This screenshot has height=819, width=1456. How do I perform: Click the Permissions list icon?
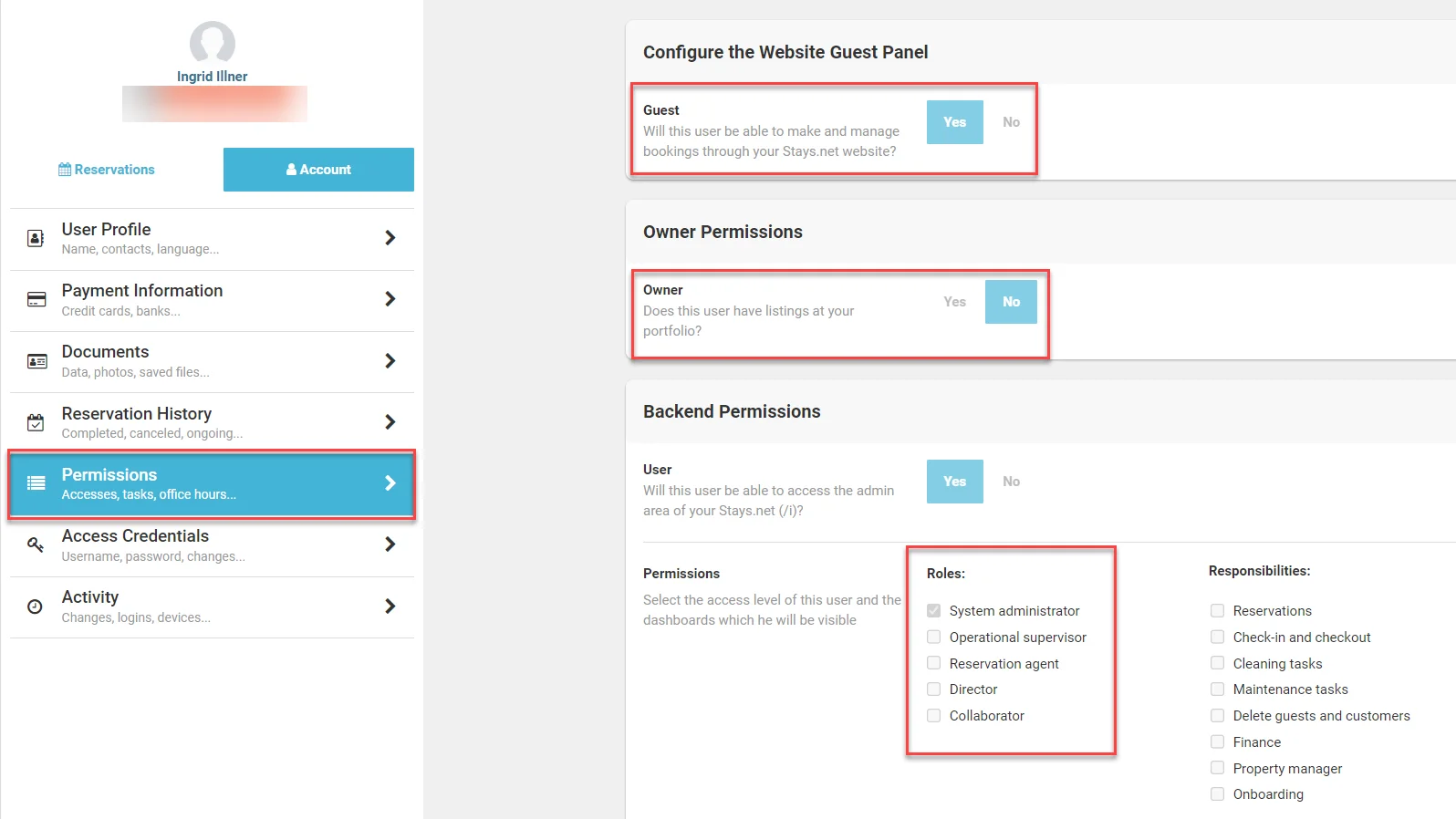coord(36,483)
